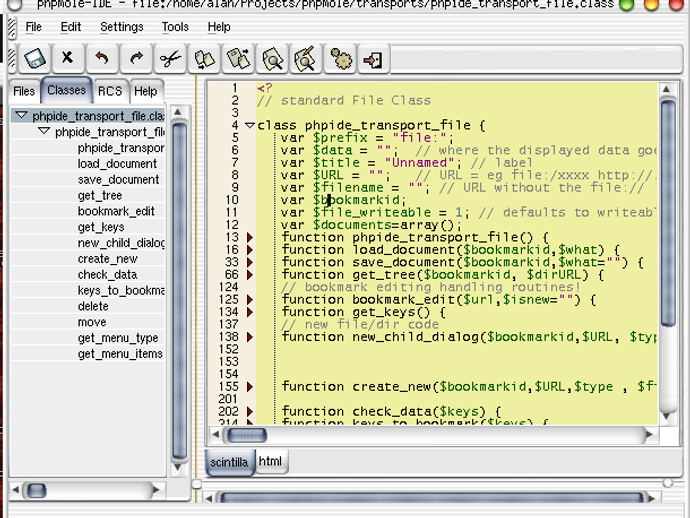The width and height of the screenshot is (690, 518).
Task: Expand save_document function fold at line 33
Action: click(x=250, y=262)
